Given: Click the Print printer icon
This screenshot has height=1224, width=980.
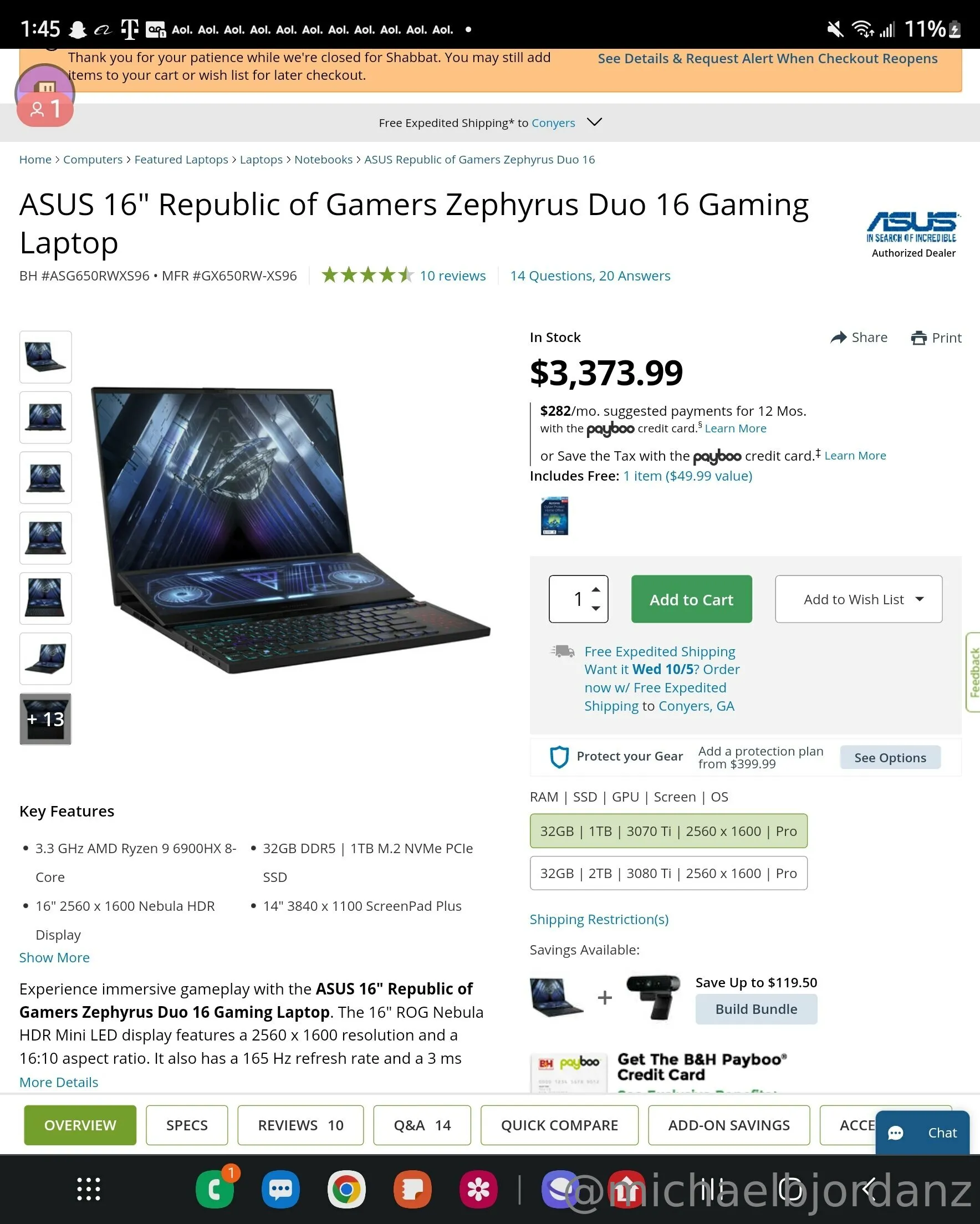Looking at the screenshot, I should pos(918,338).
